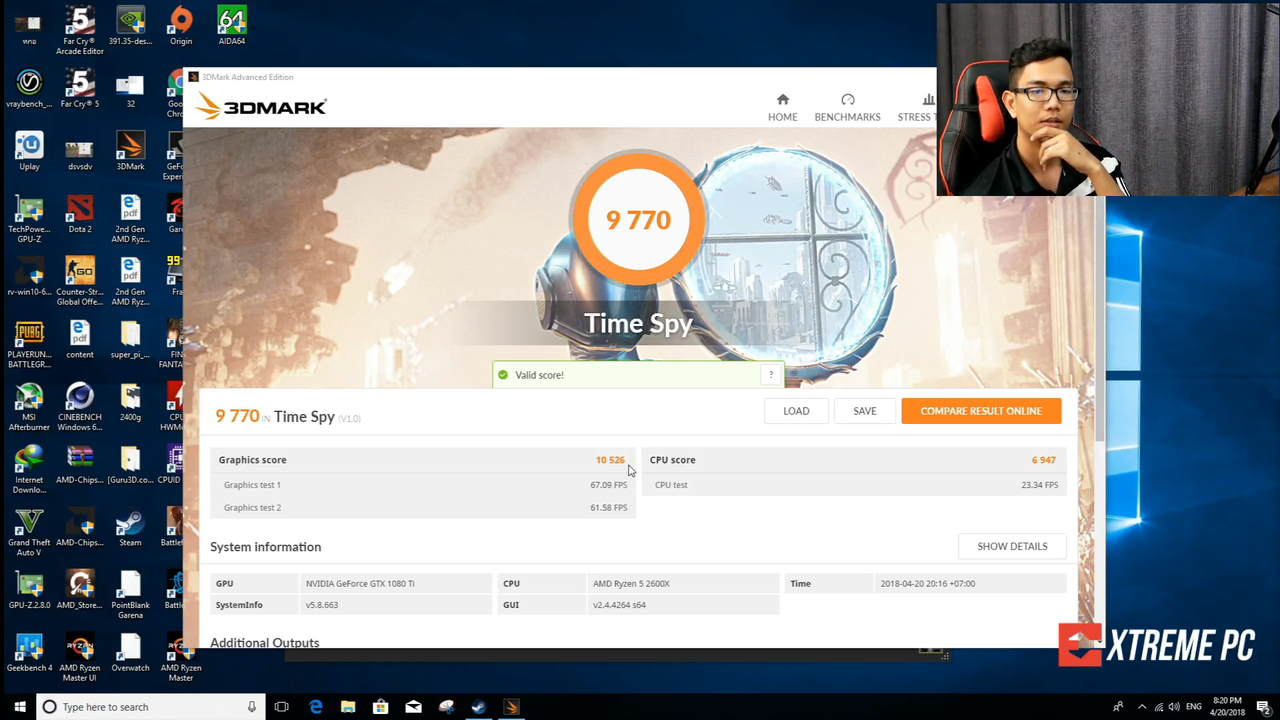Click the help question mark beside Valid score
1280x720 pixels.
pos(771,375)
